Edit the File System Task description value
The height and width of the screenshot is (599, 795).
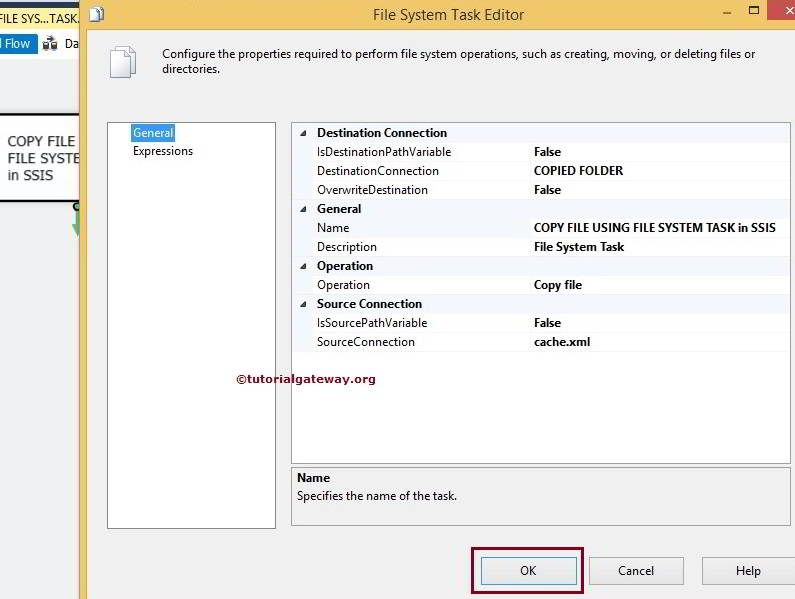579,247
